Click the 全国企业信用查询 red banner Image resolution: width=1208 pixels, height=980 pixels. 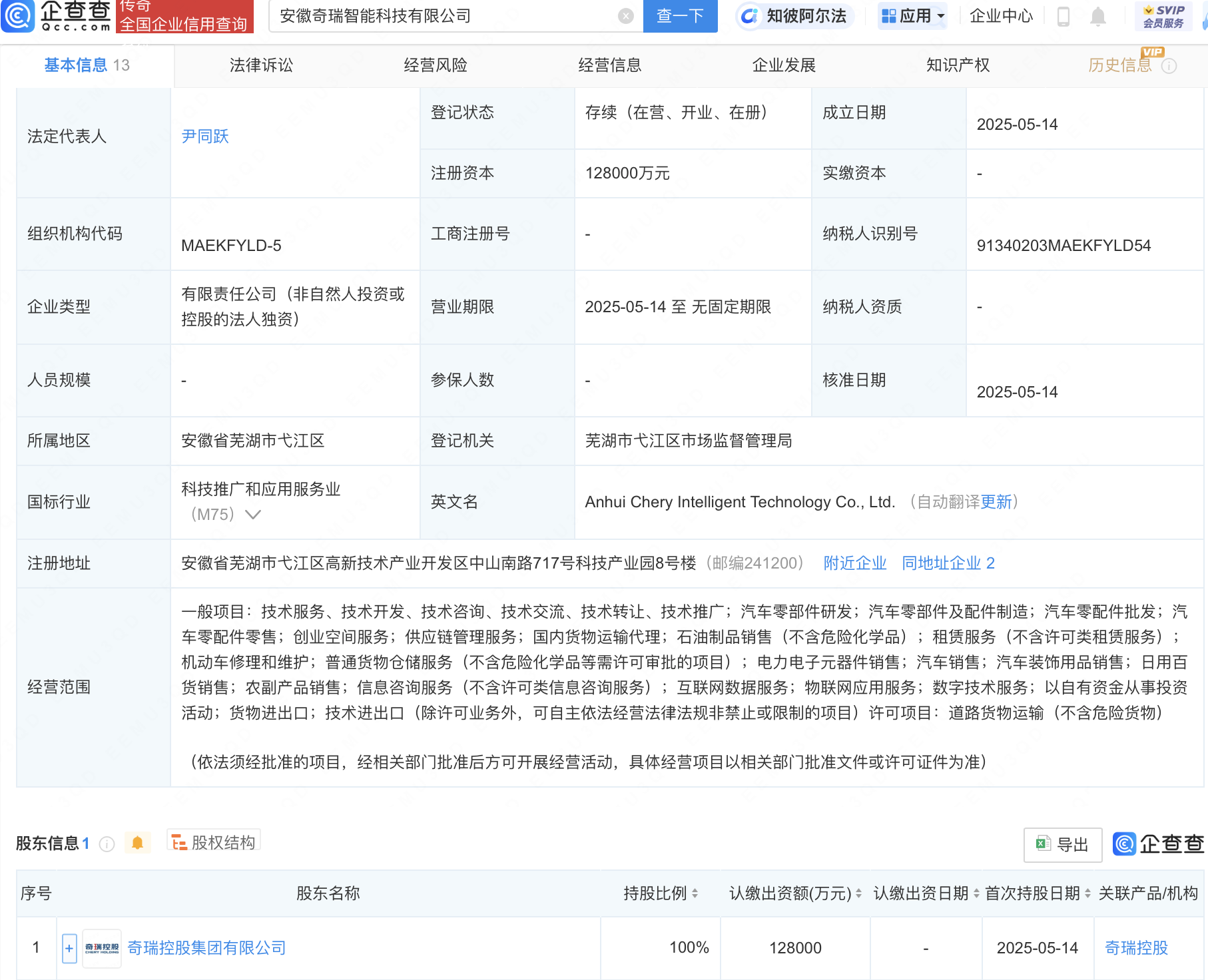[x=184, y=16]
